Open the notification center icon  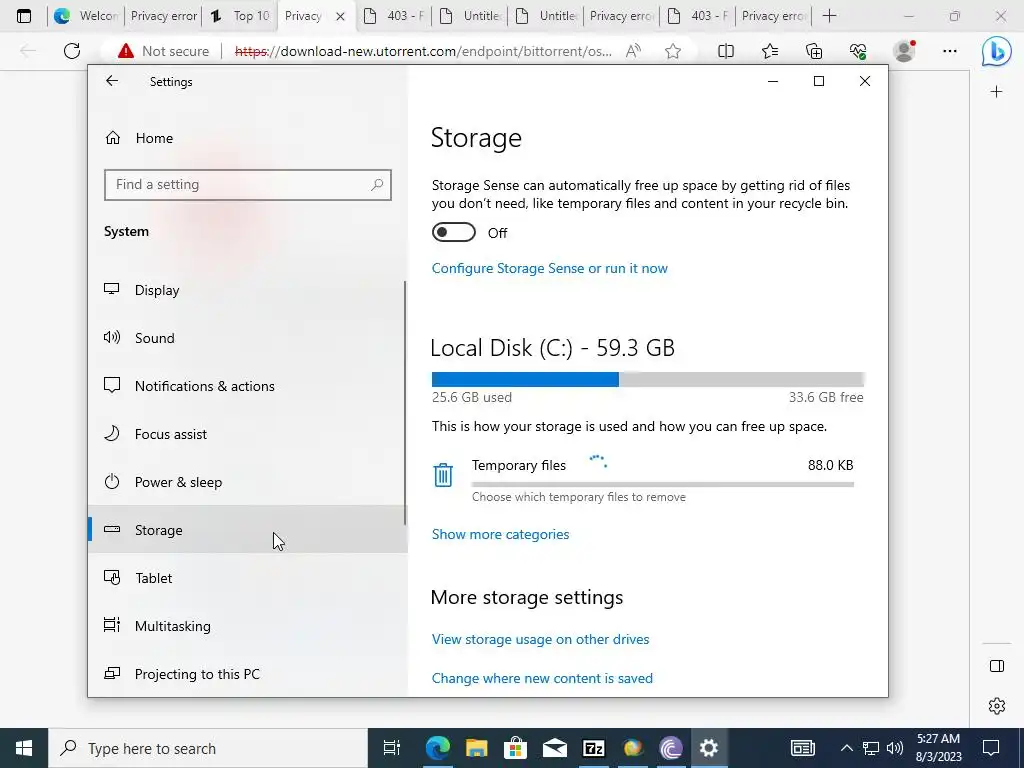[991, 748]
